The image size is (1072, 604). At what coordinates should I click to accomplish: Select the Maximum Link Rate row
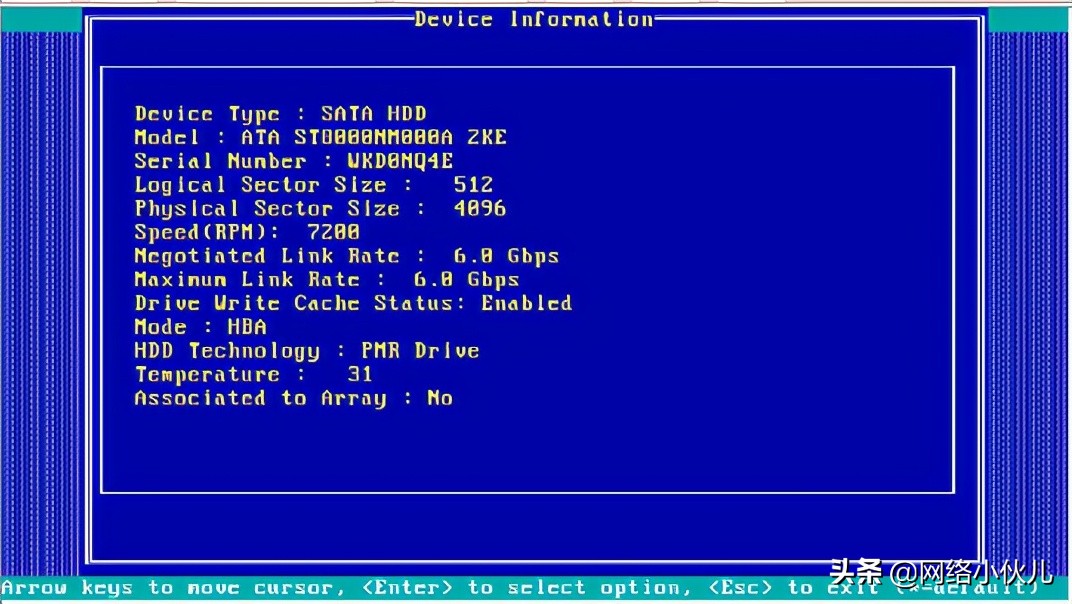tap(326, 280)
